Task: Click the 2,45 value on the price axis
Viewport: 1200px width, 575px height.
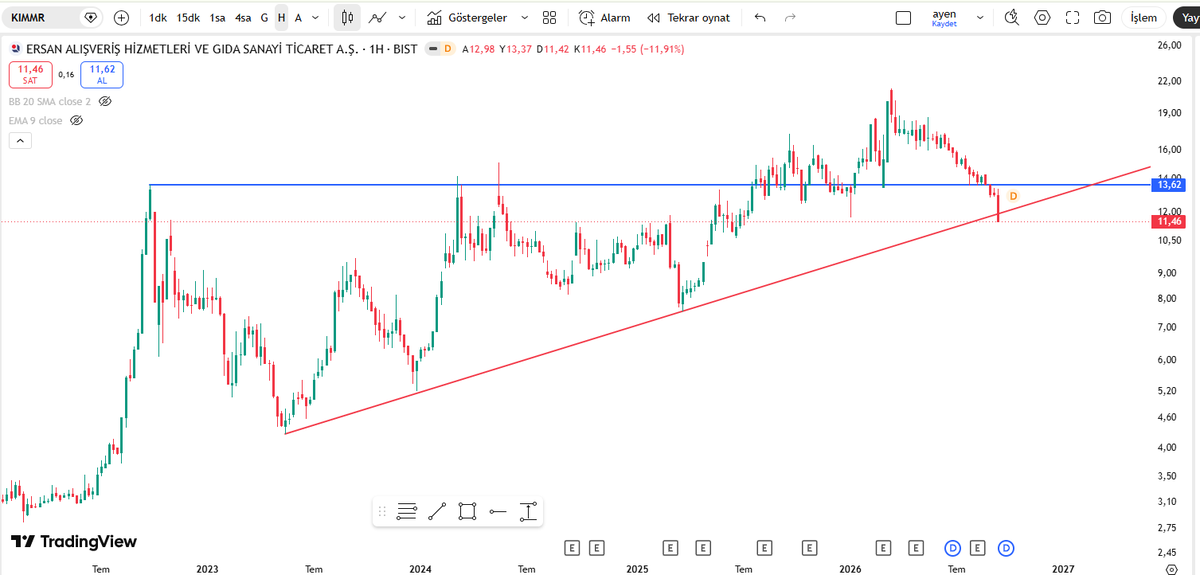Action: [1169, 551]
